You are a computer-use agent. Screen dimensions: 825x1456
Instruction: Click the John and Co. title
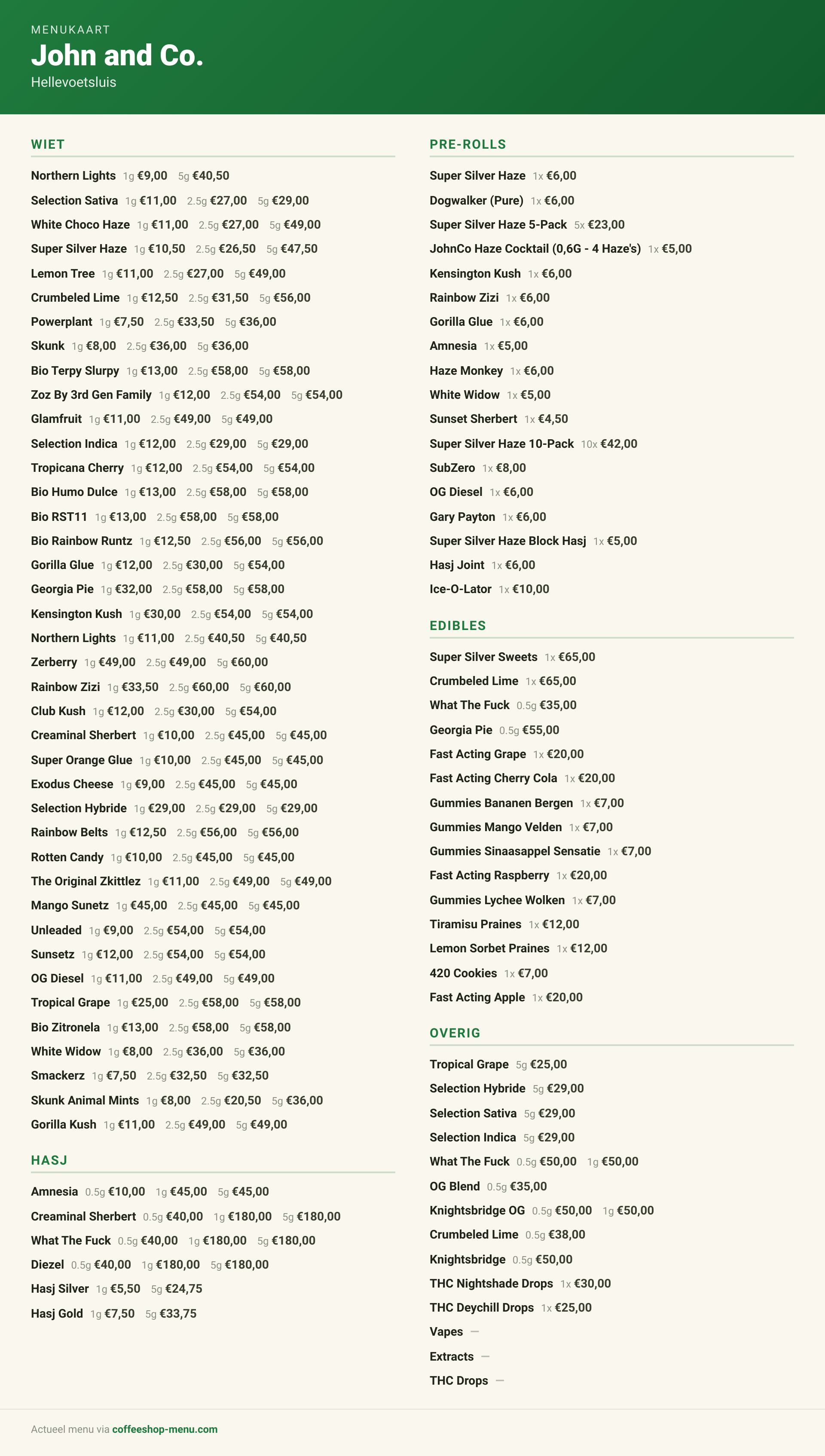pyautogui.click(x=117, y=55)
